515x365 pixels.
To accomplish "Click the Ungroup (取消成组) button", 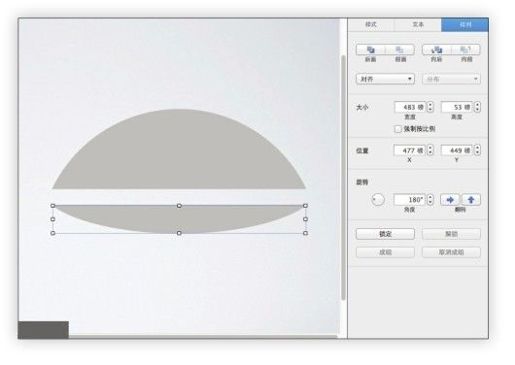I will pos(451,252).
